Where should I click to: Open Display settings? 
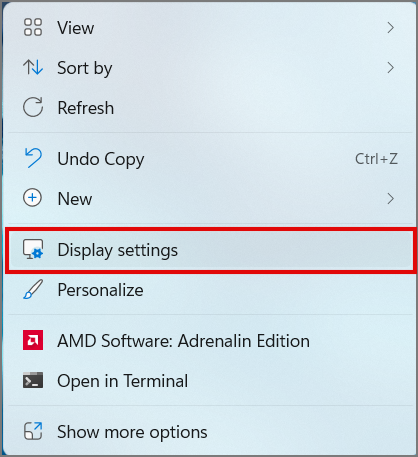point(210,250)
